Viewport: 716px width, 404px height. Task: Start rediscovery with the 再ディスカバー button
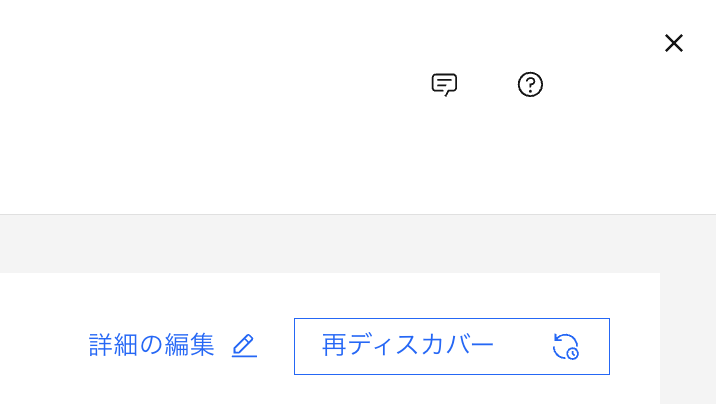tap(451, 346)
